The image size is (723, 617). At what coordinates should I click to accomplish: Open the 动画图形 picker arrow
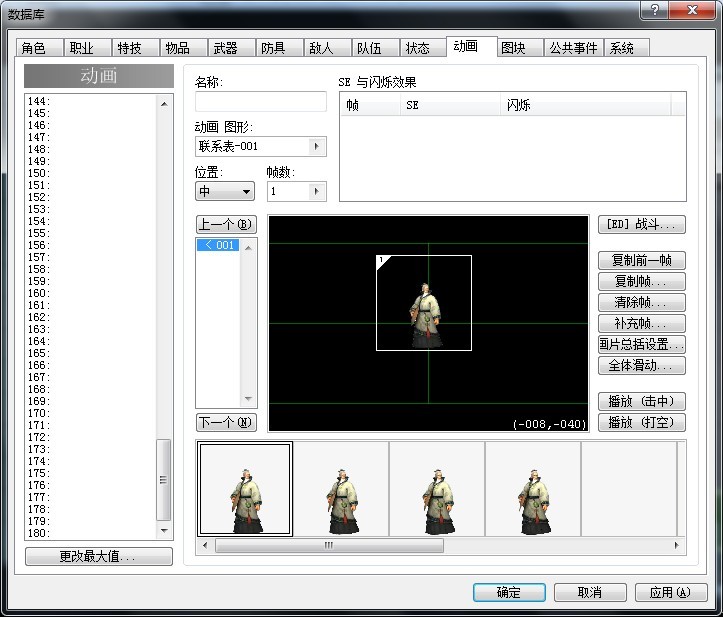317,147
